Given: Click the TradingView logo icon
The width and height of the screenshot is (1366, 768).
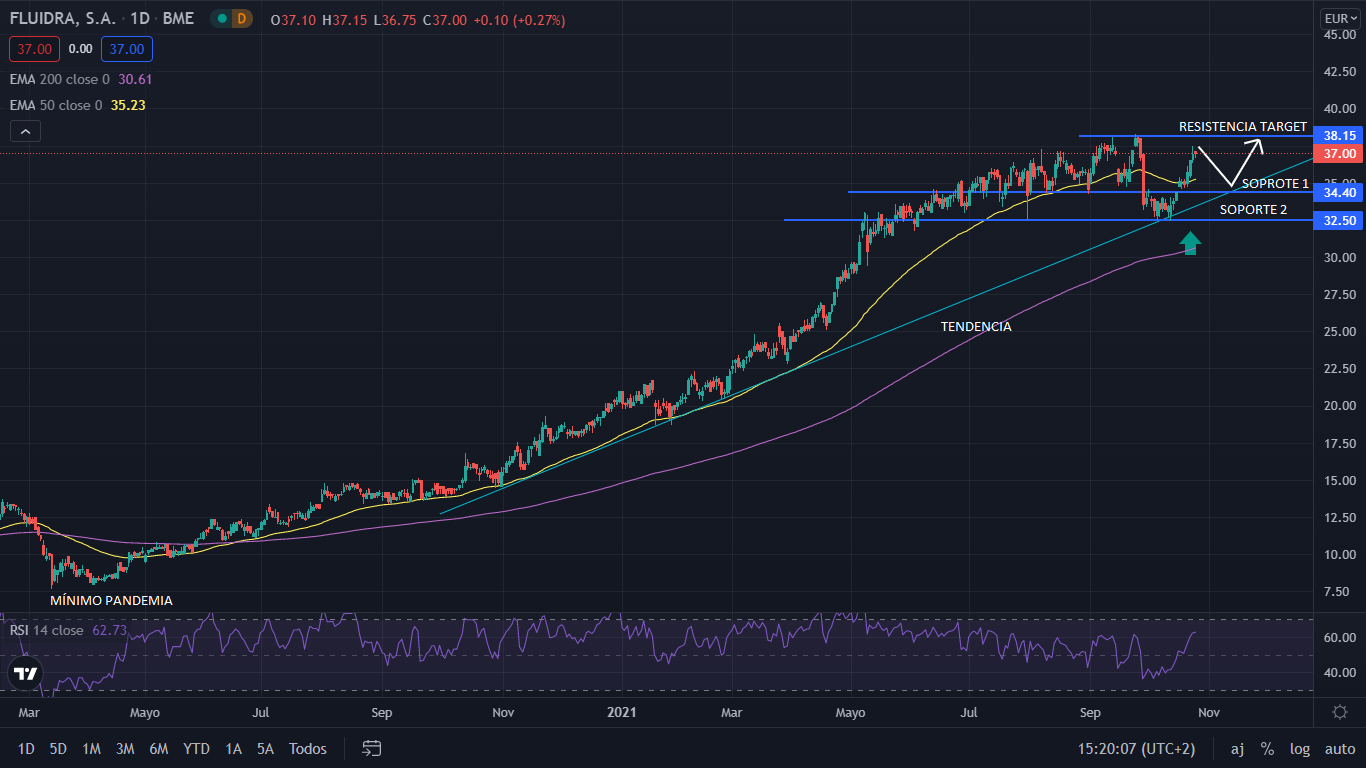Looking at the screenshot, I should point(26,673).
